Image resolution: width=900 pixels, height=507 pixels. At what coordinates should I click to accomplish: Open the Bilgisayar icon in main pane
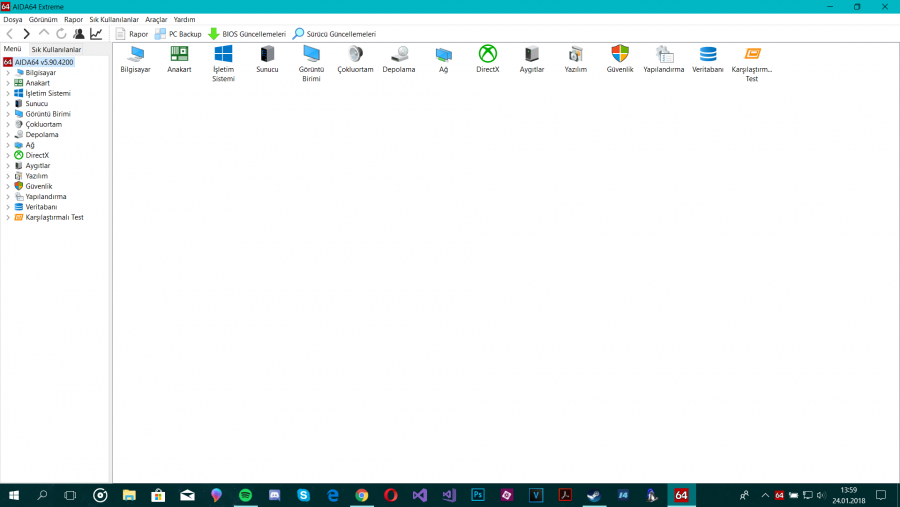pyautogui.click(x=135, y=55)
